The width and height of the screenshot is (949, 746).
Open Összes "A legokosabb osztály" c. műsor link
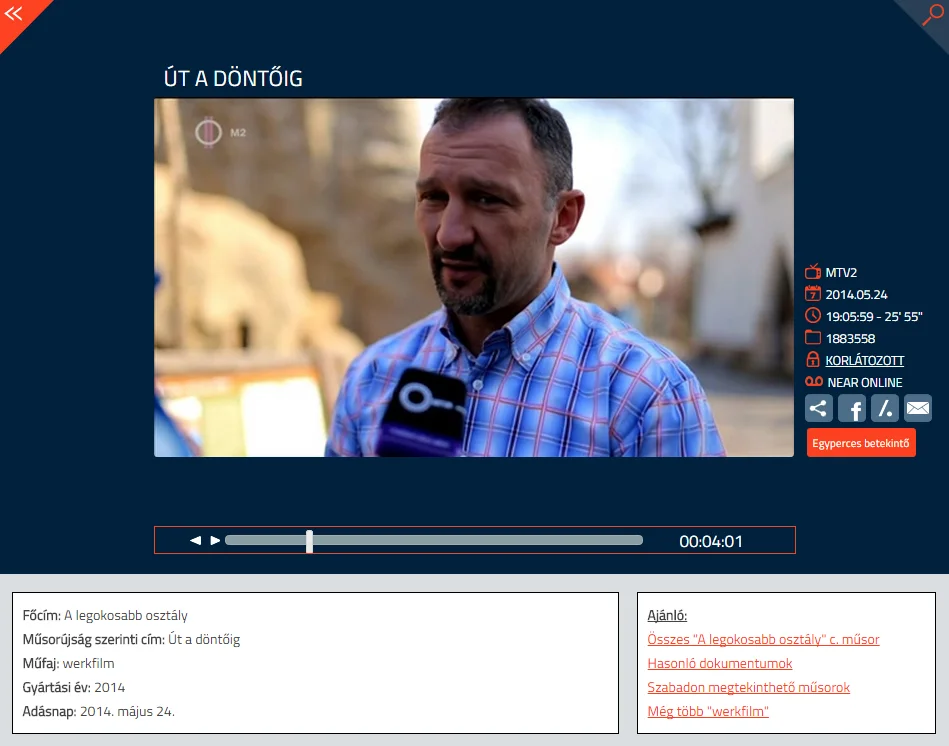coord(763,640)
